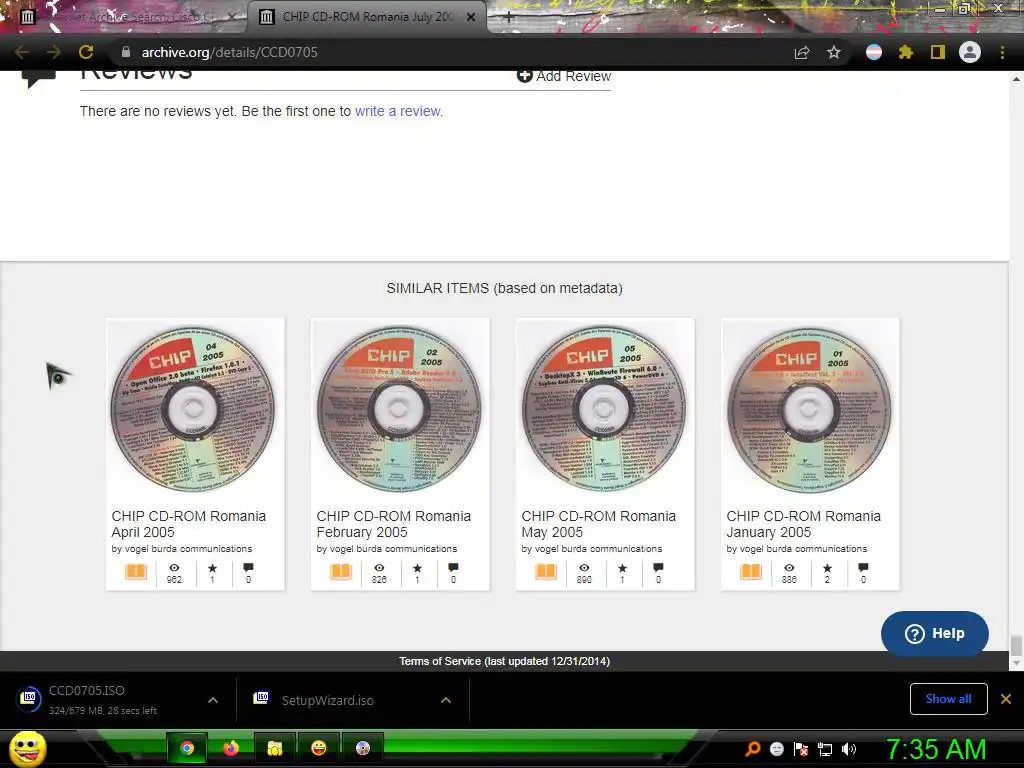
Task: Go forward in browser history
Action: tap(54, 52)
